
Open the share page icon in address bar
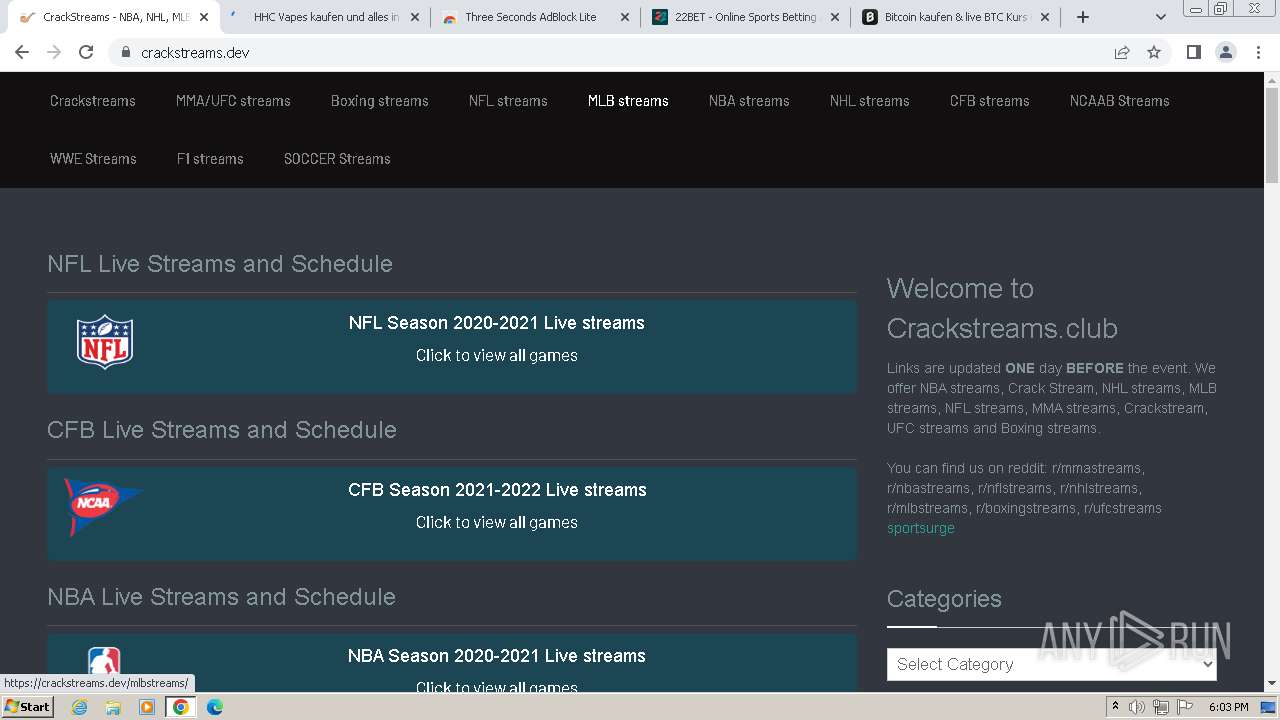(1122, 52)
